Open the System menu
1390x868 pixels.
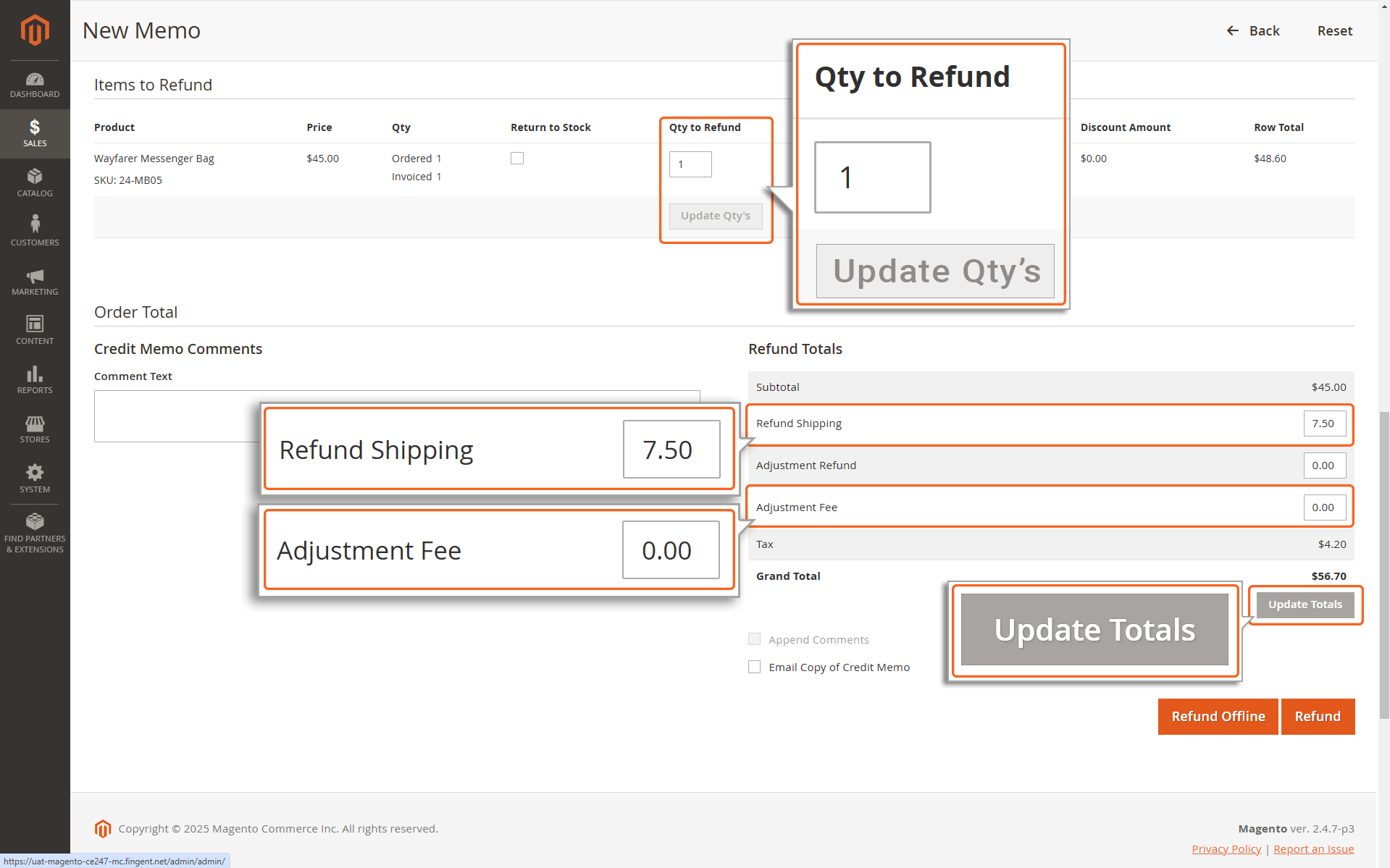pyautogui.click(x=35, y=479)
